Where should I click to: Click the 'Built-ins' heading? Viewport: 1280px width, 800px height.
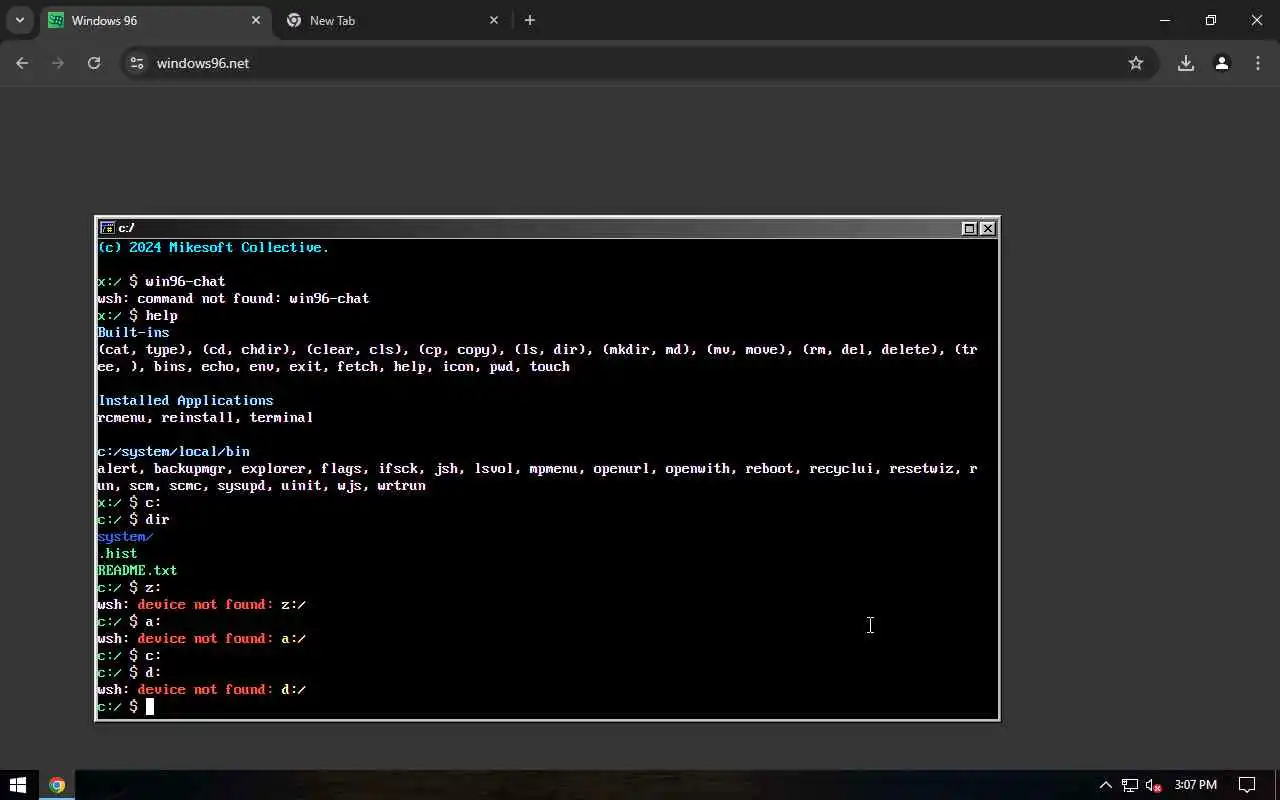pos(133,332)
